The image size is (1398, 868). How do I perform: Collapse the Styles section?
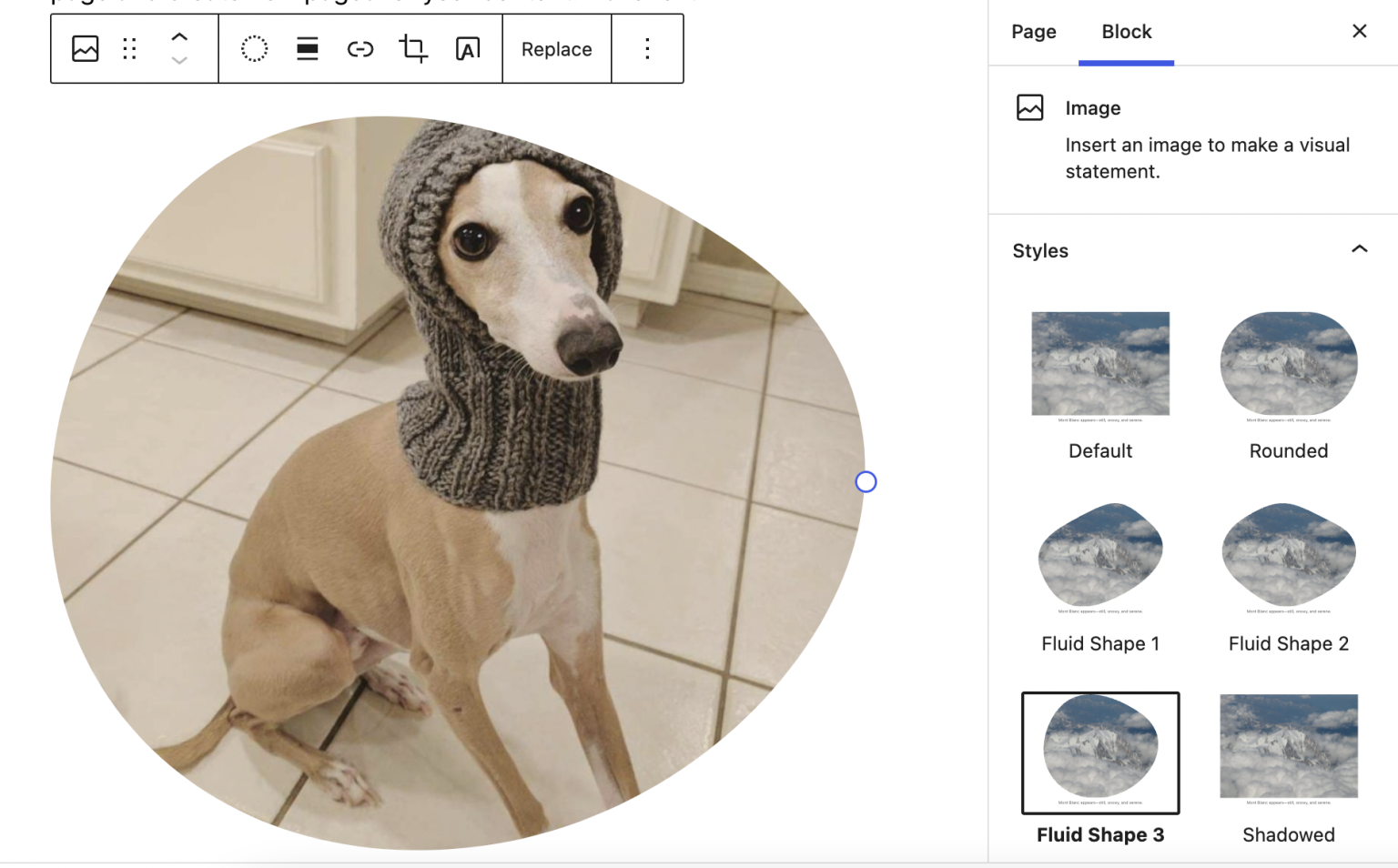tap(1359, 249)
